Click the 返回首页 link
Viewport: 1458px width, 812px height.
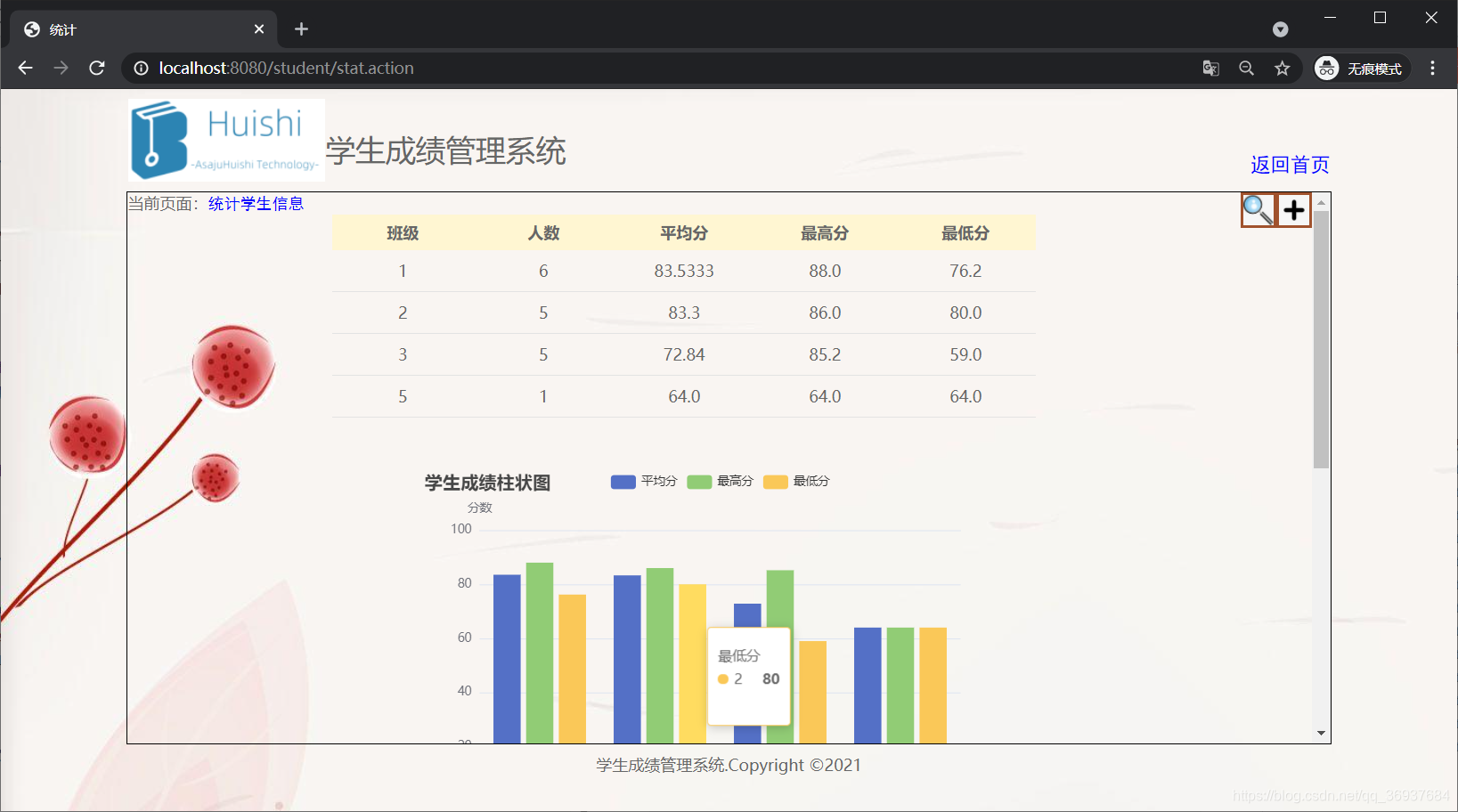1290,165
